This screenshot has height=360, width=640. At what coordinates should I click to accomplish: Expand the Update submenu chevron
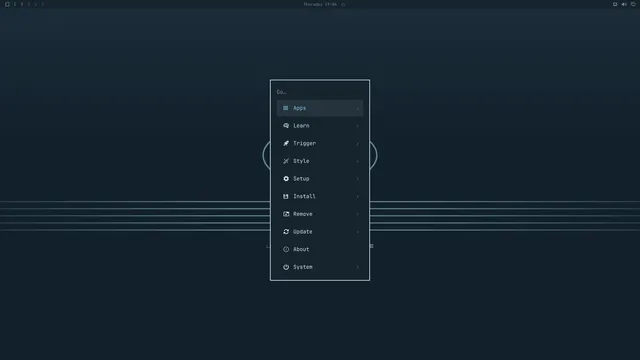(x=358, y=232)
